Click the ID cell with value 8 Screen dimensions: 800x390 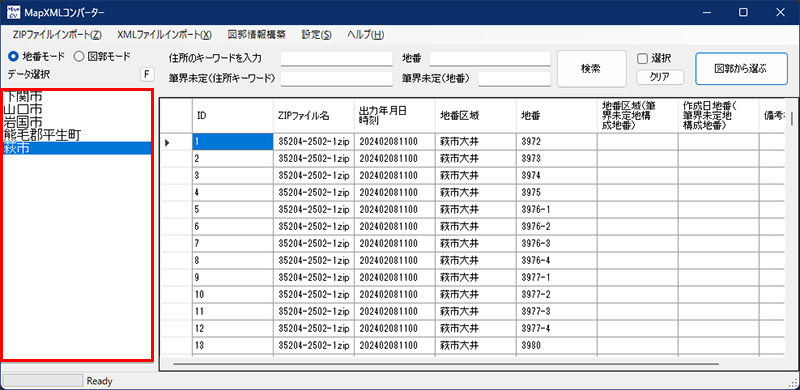(233, 260)
